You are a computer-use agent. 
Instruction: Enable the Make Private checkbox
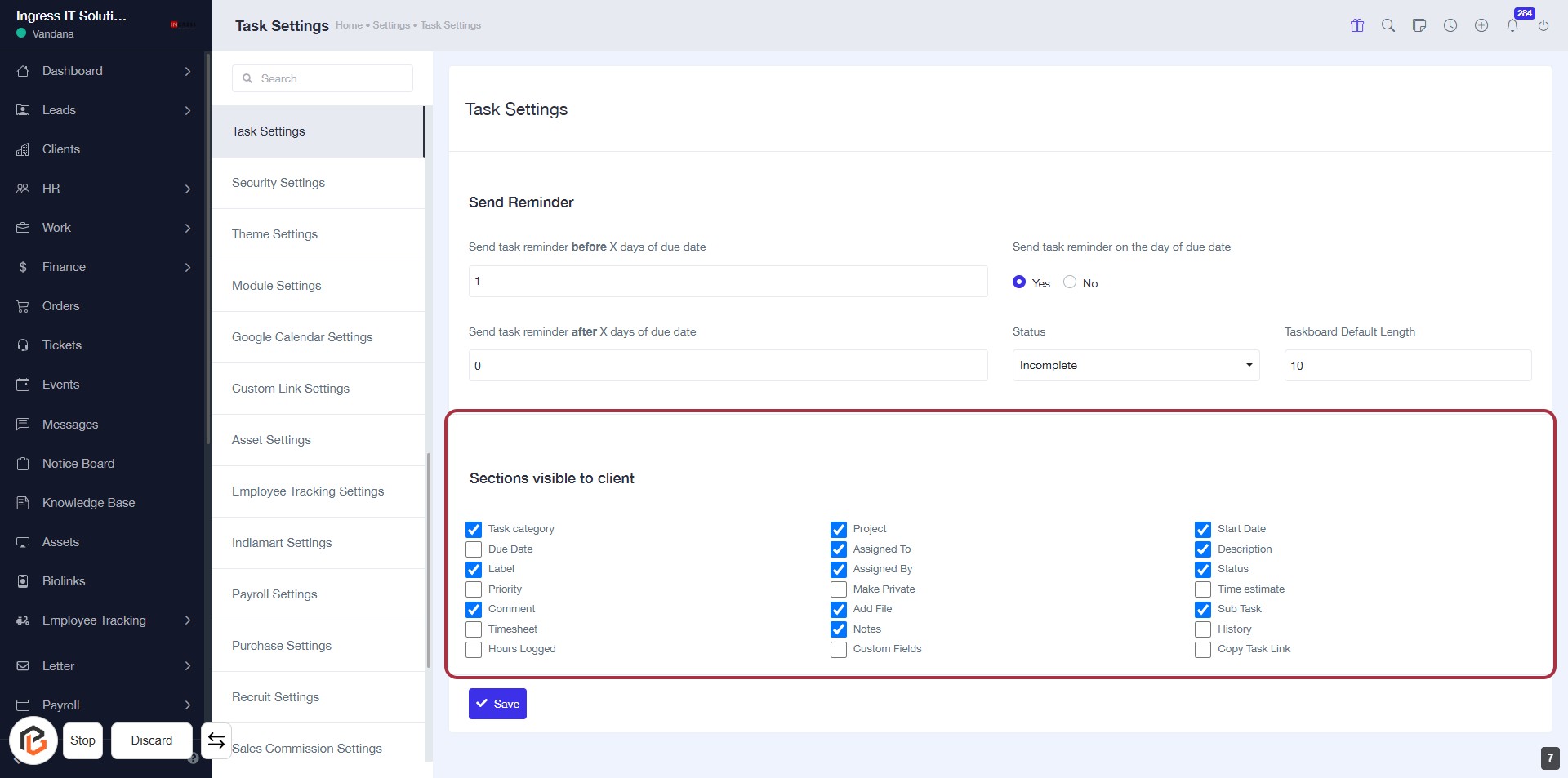pyautogui.click(x=839, y=589)
